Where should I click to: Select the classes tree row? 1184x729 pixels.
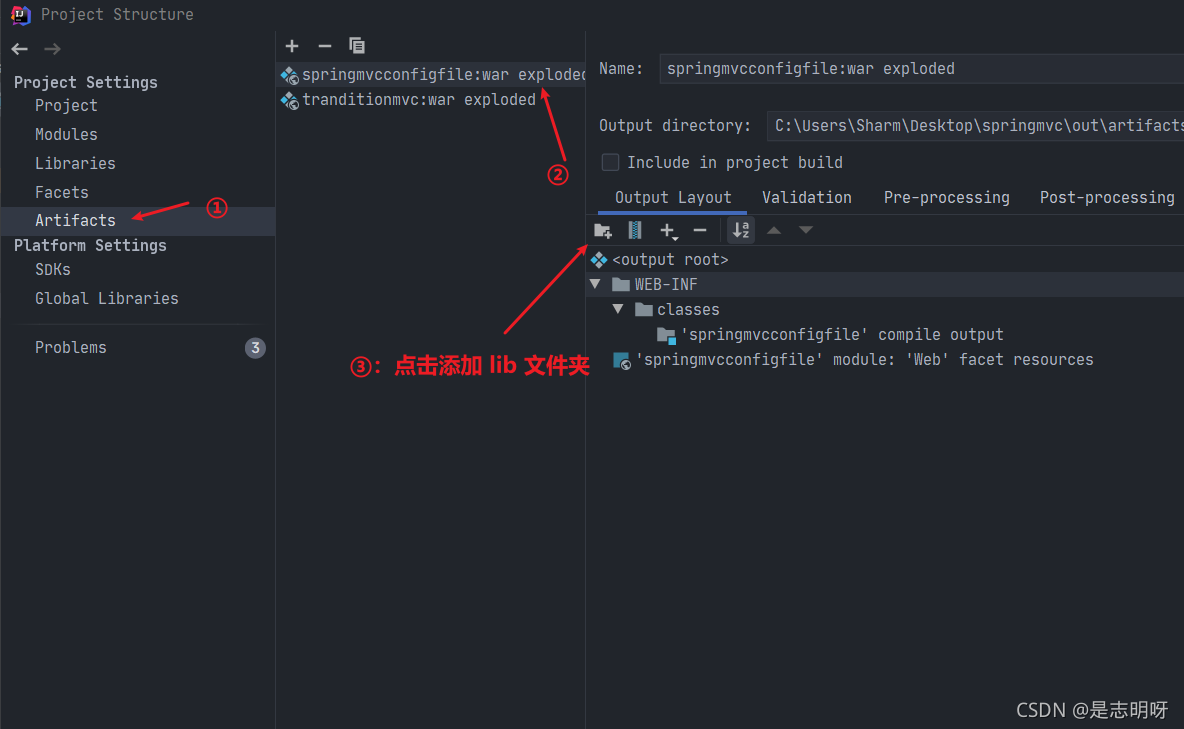click(885, 310)
